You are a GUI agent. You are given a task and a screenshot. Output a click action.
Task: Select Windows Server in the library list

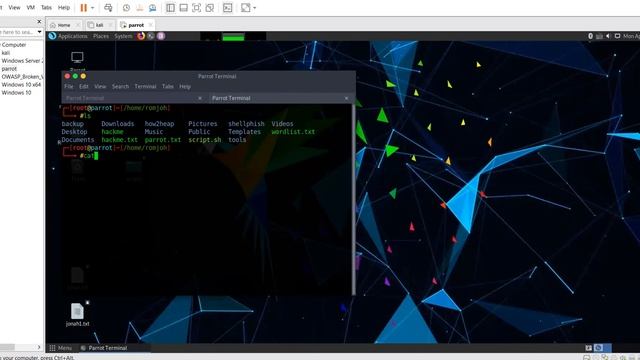click(x=21, y=61)
